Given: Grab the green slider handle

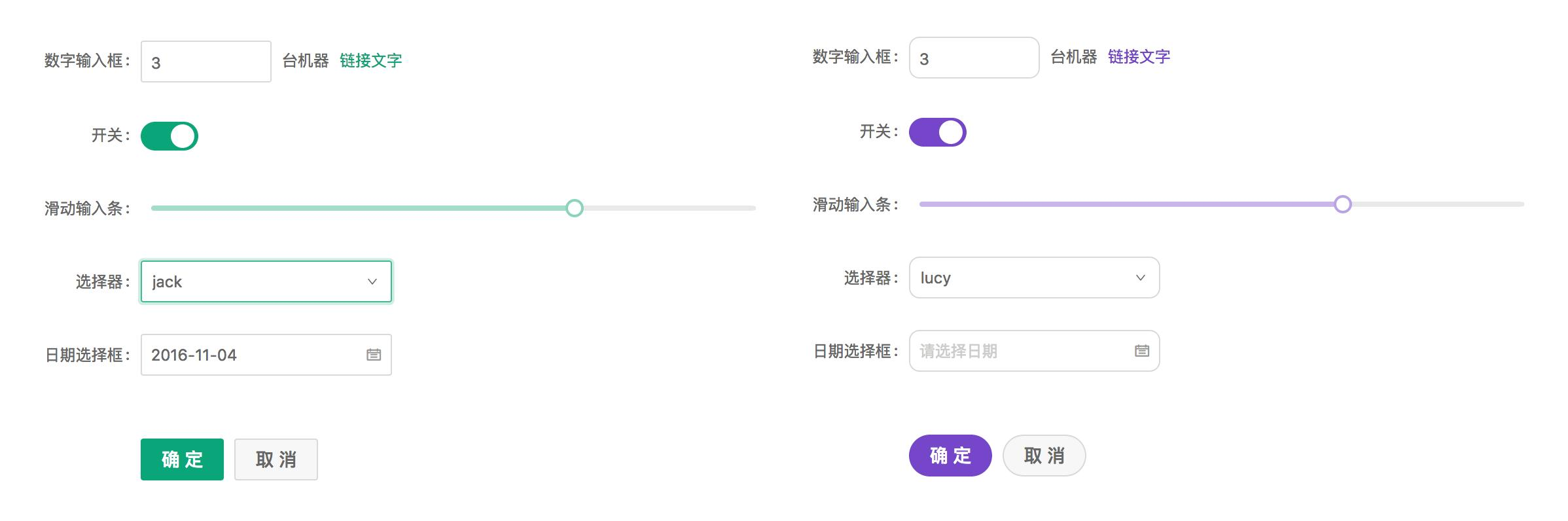Looking at the screenshot, I should 575,208.
